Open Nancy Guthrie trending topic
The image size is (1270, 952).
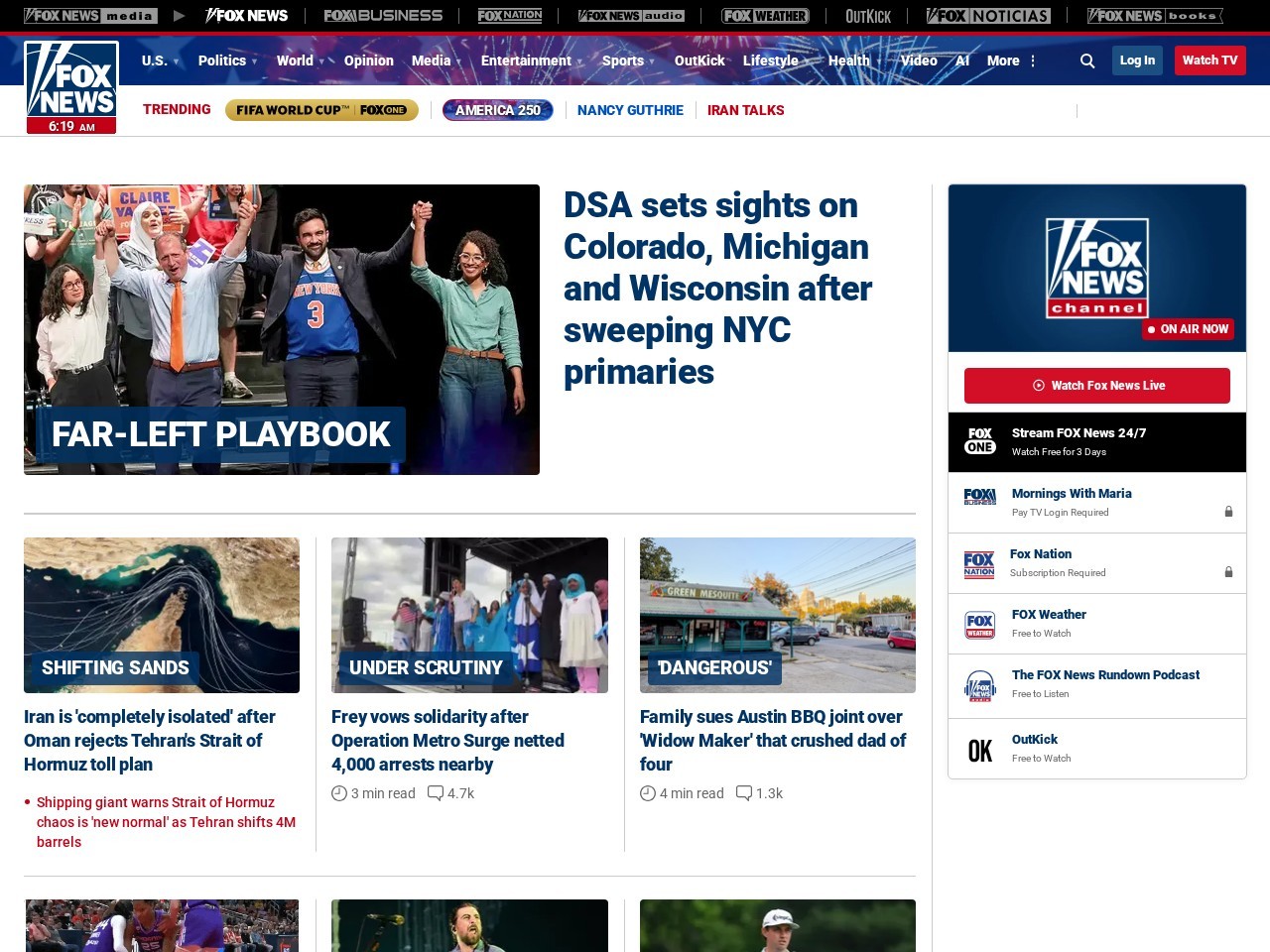630,110
